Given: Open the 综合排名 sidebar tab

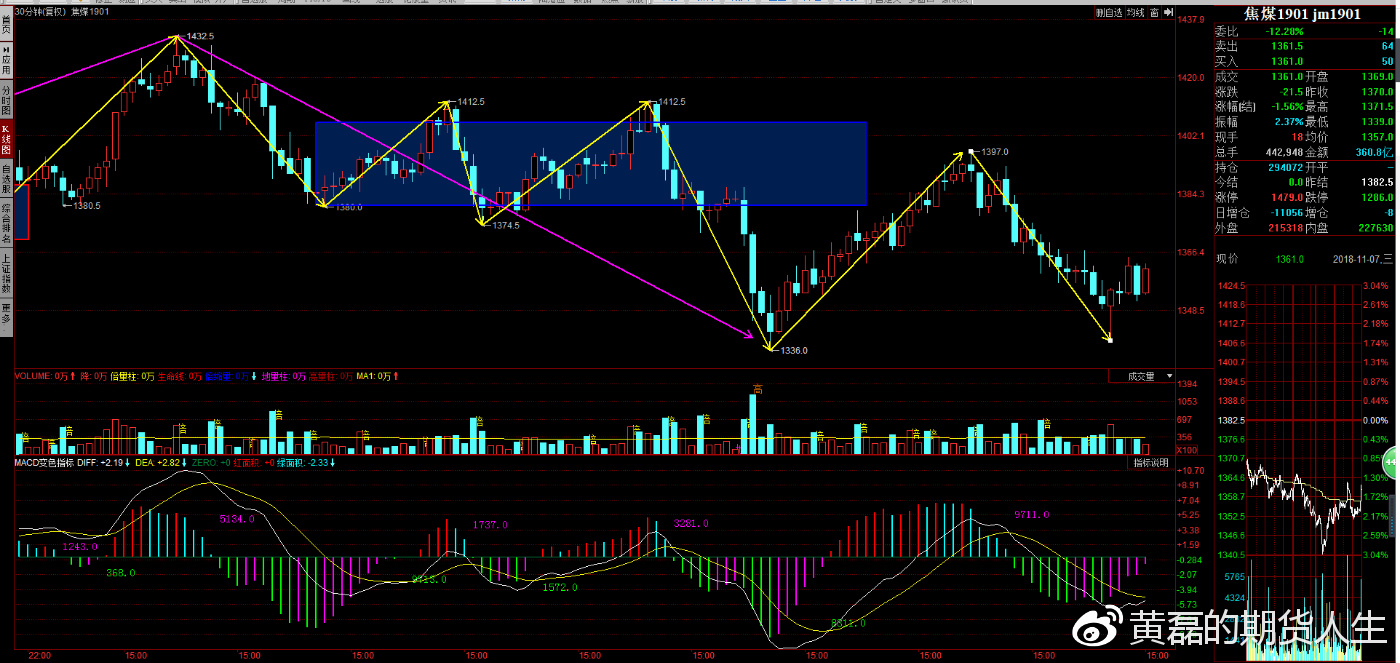Looking at the screenshot, I should point(6,224).
